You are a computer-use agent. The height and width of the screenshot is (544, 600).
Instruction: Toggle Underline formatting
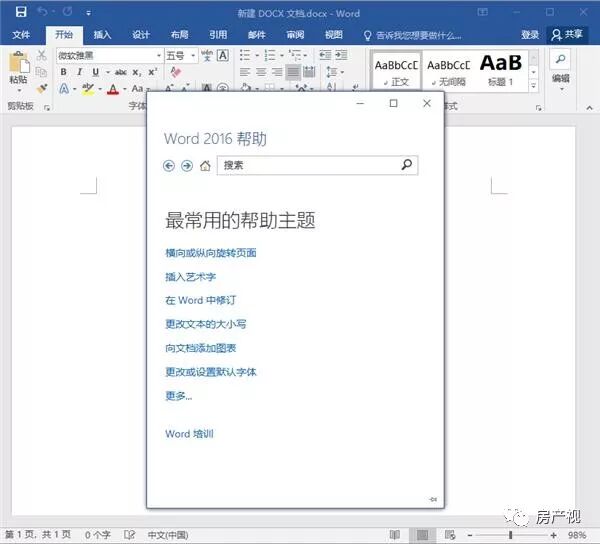coord(96,72)
